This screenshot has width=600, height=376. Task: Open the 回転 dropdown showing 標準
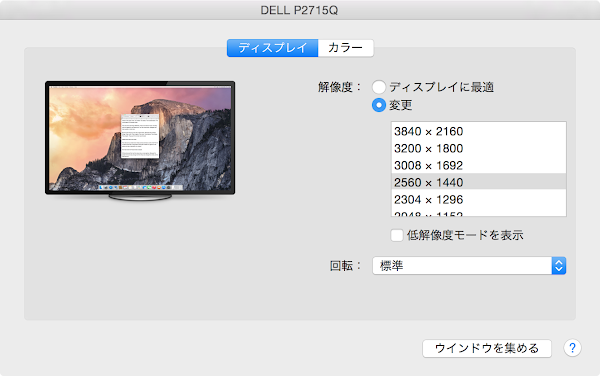click(469, 265)
